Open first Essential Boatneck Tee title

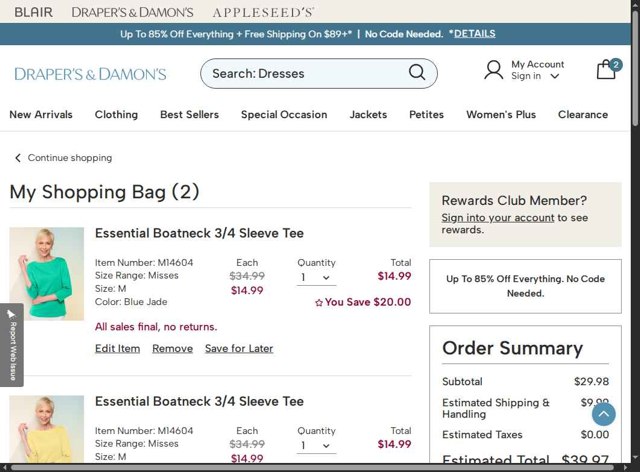(x=199, y=233)
